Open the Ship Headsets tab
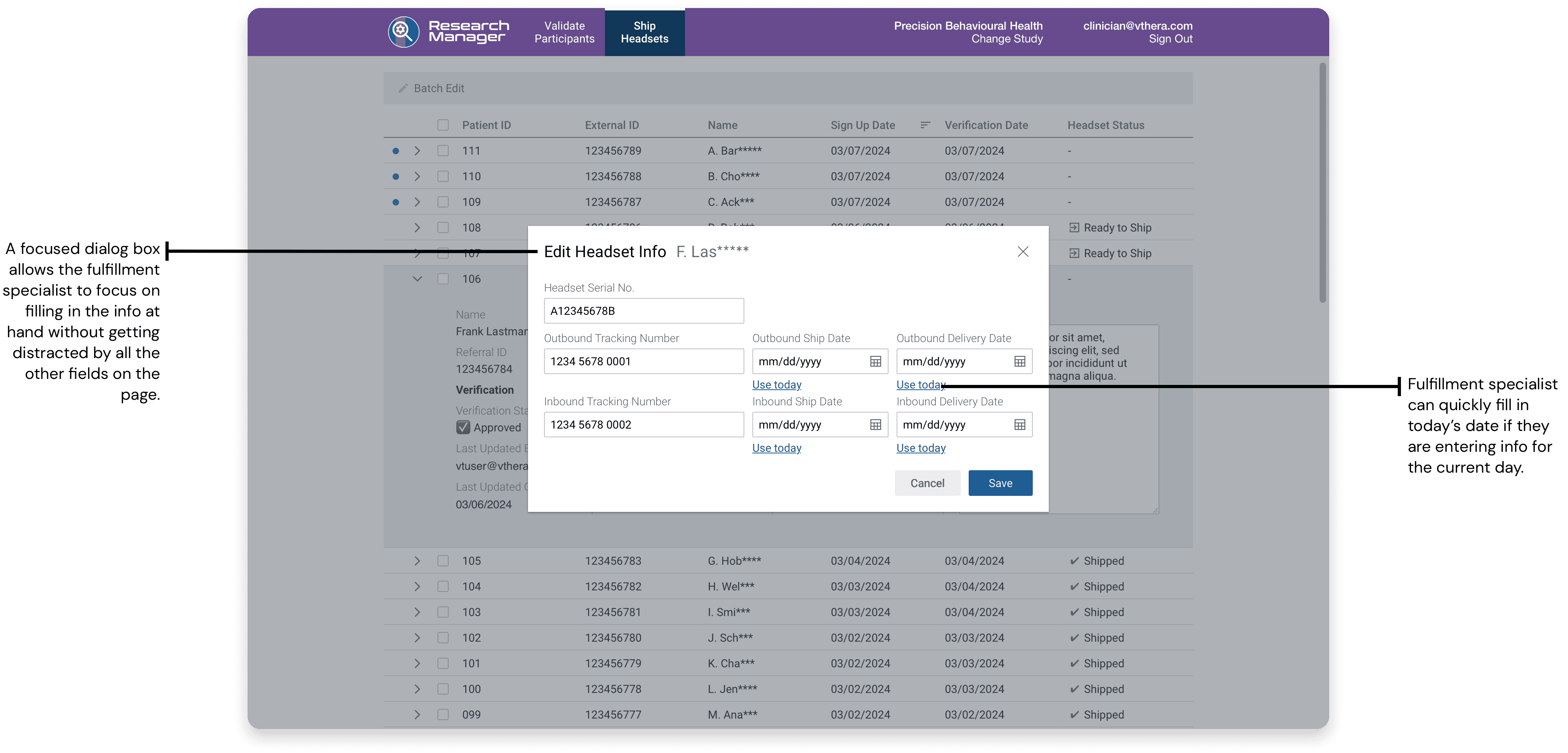 pos(644,32)
